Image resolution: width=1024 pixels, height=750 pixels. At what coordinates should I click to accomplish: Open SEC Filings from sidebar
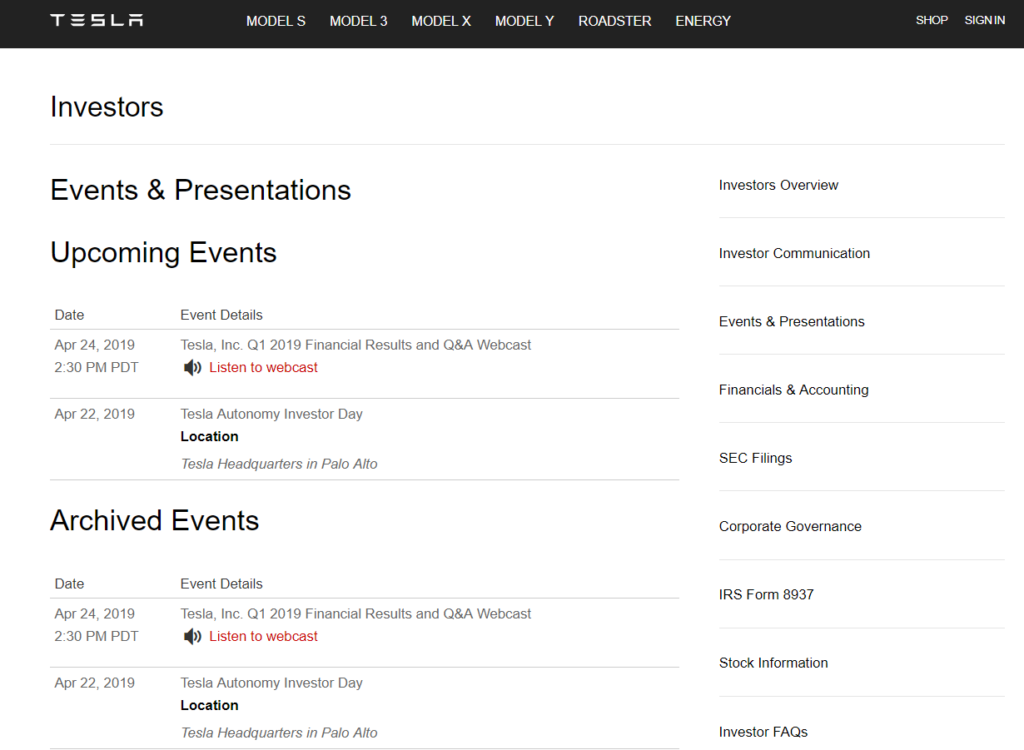[x=755, y=458]
